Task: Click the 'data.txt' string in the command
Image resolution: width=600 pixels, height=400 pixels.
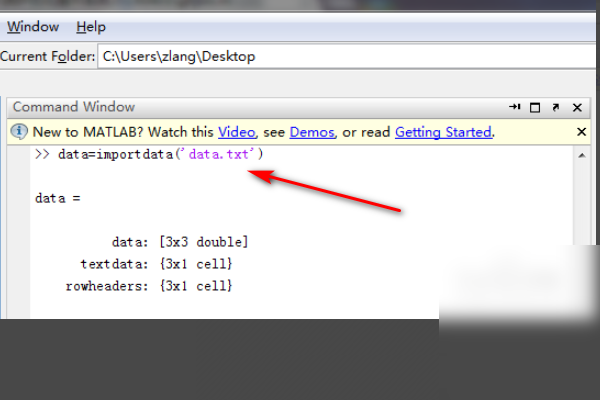Action: click(x=221, y=154)
